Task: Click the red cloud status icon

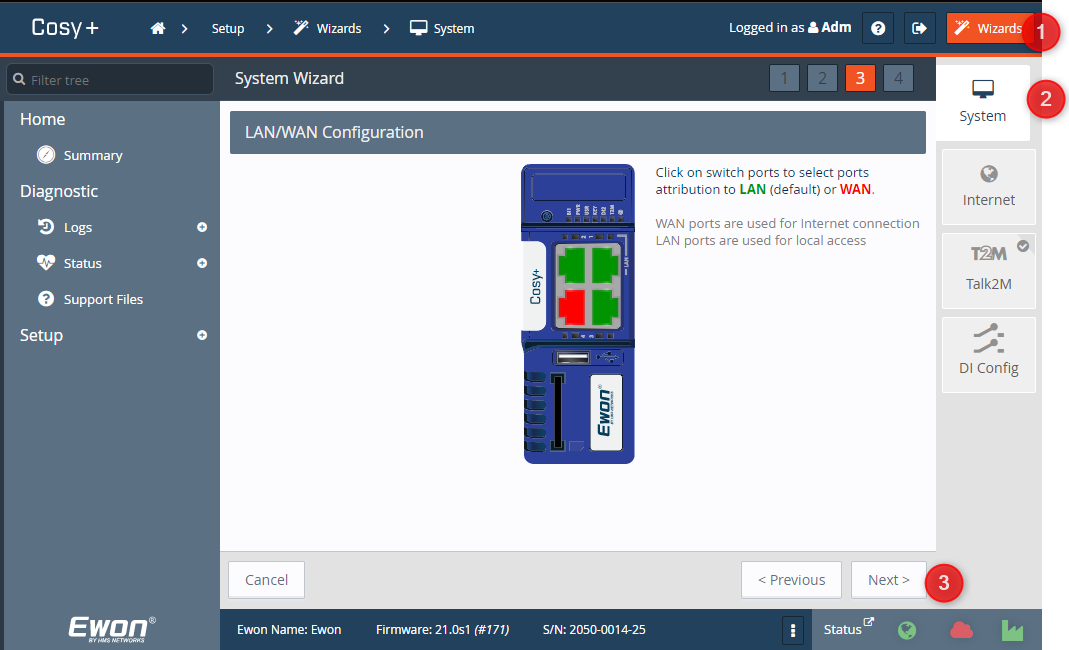Action: point(961,630)
